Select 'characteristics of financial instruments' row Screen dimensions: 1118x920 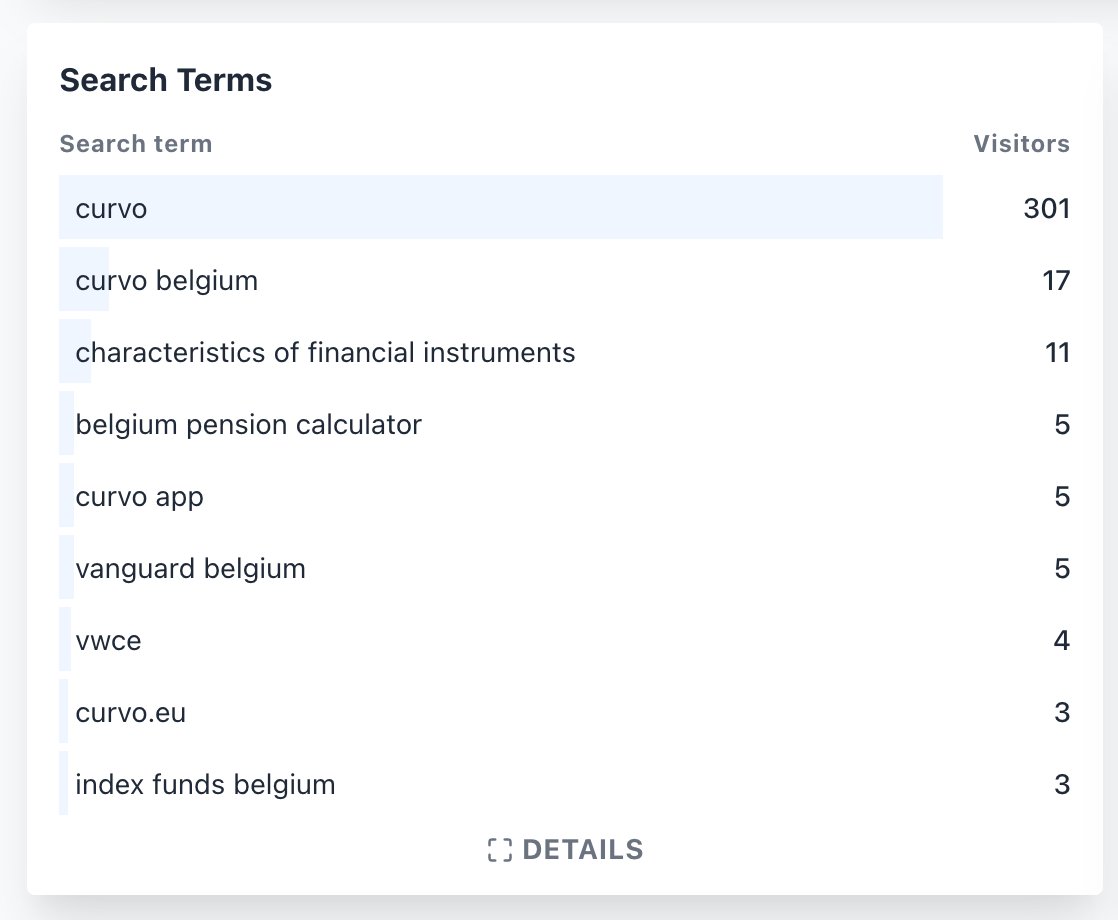click(325, 353)
